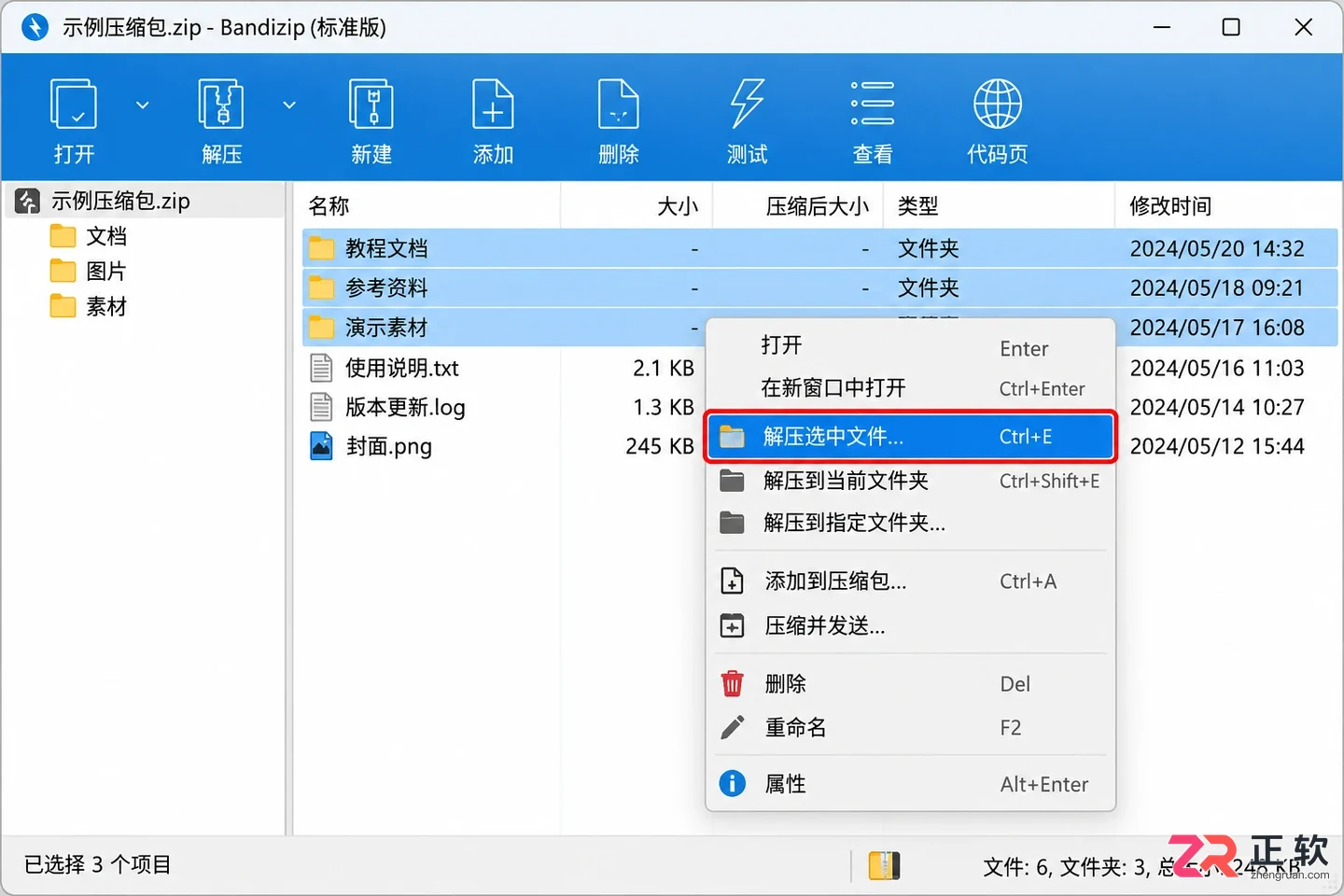The width and height of the screenshot is (1344, 896).
Task: Select the 版本更新.log file
Action: [405, 407]
